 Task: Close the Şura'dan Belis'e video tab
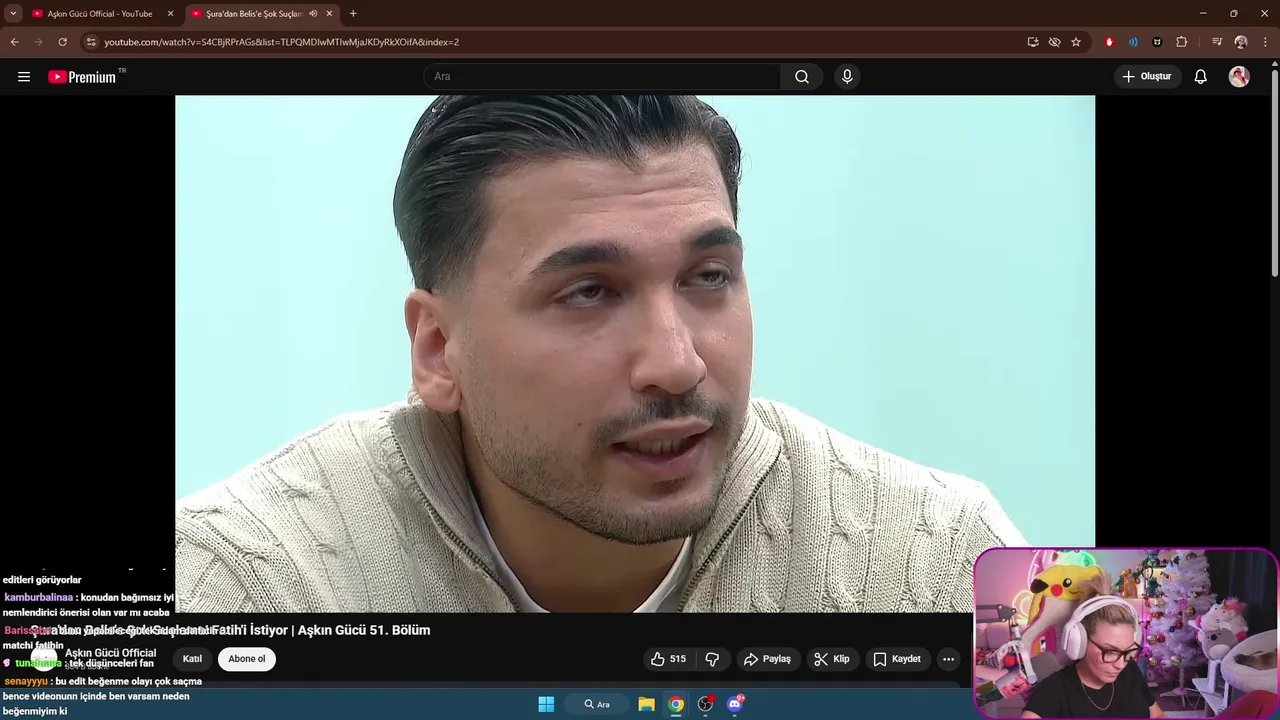pyautogui.click(x=329, y=14)
